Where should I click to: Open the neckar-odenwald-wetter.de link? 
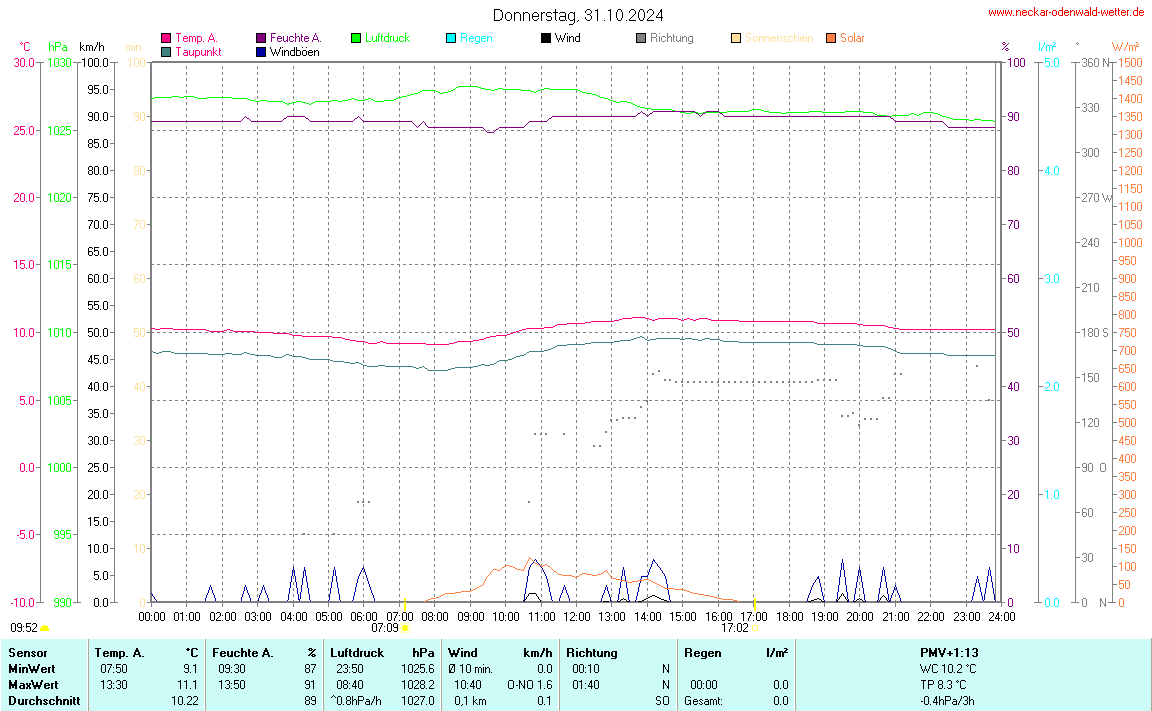pyautogui.click(x=1065, y=12)
